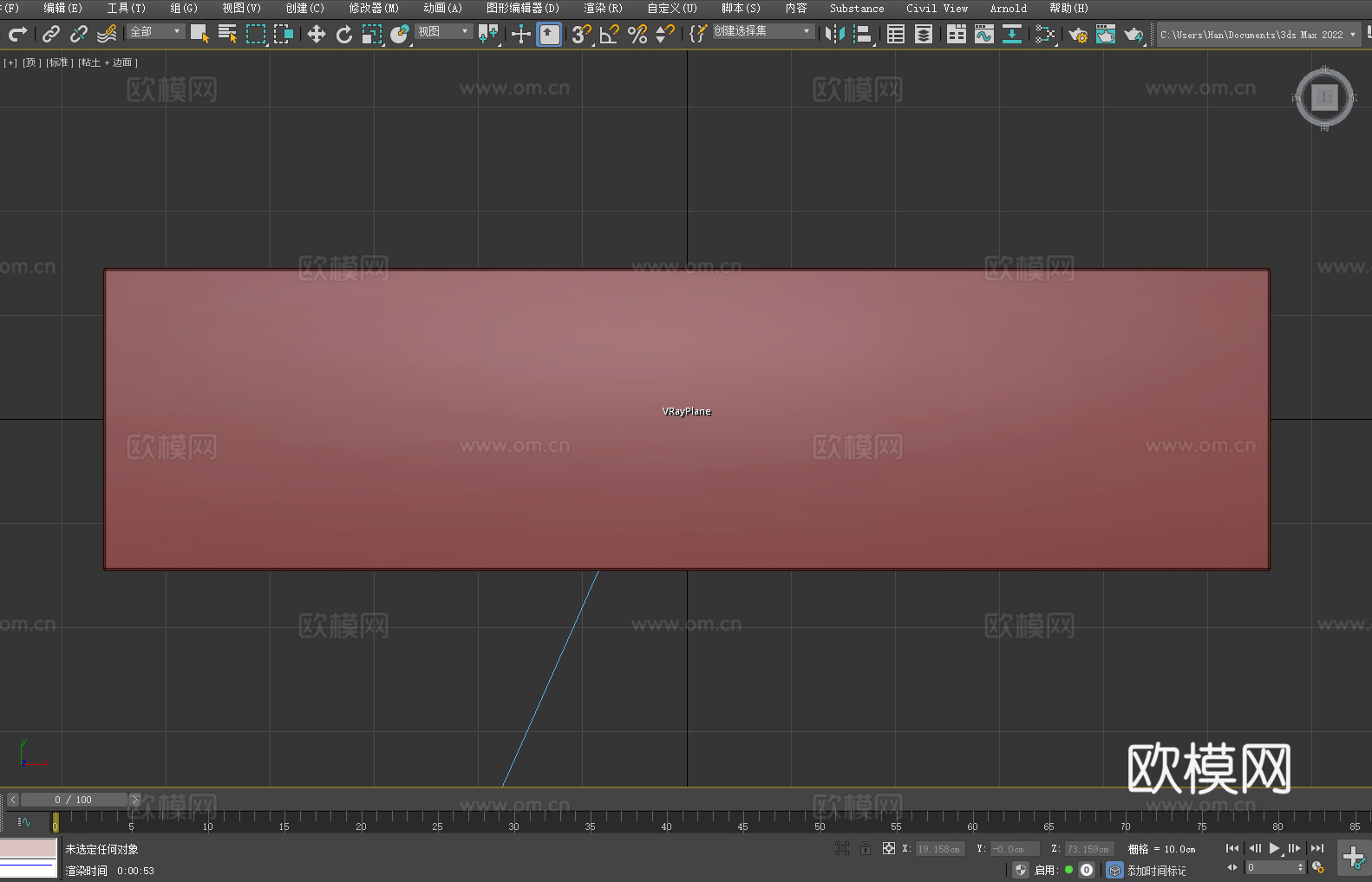Image resolution: width=1372 pixels, height=882 pixels.
Task: Click the [粘土 + 边面] viewport label
Action: (x=108, y=62)
